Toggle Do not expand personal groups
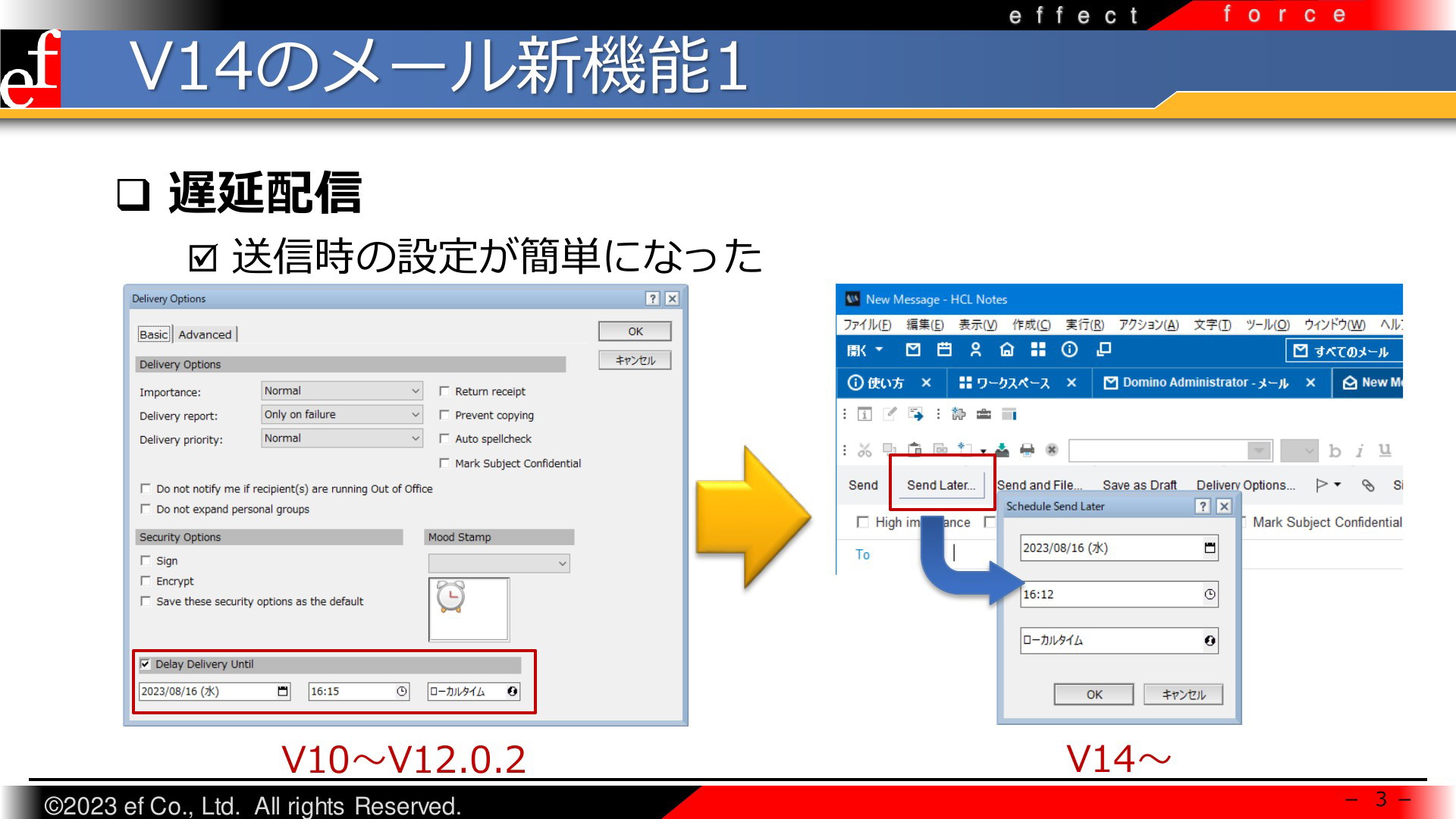This screenshot has width=1456, height=819. tap(146, 509)
